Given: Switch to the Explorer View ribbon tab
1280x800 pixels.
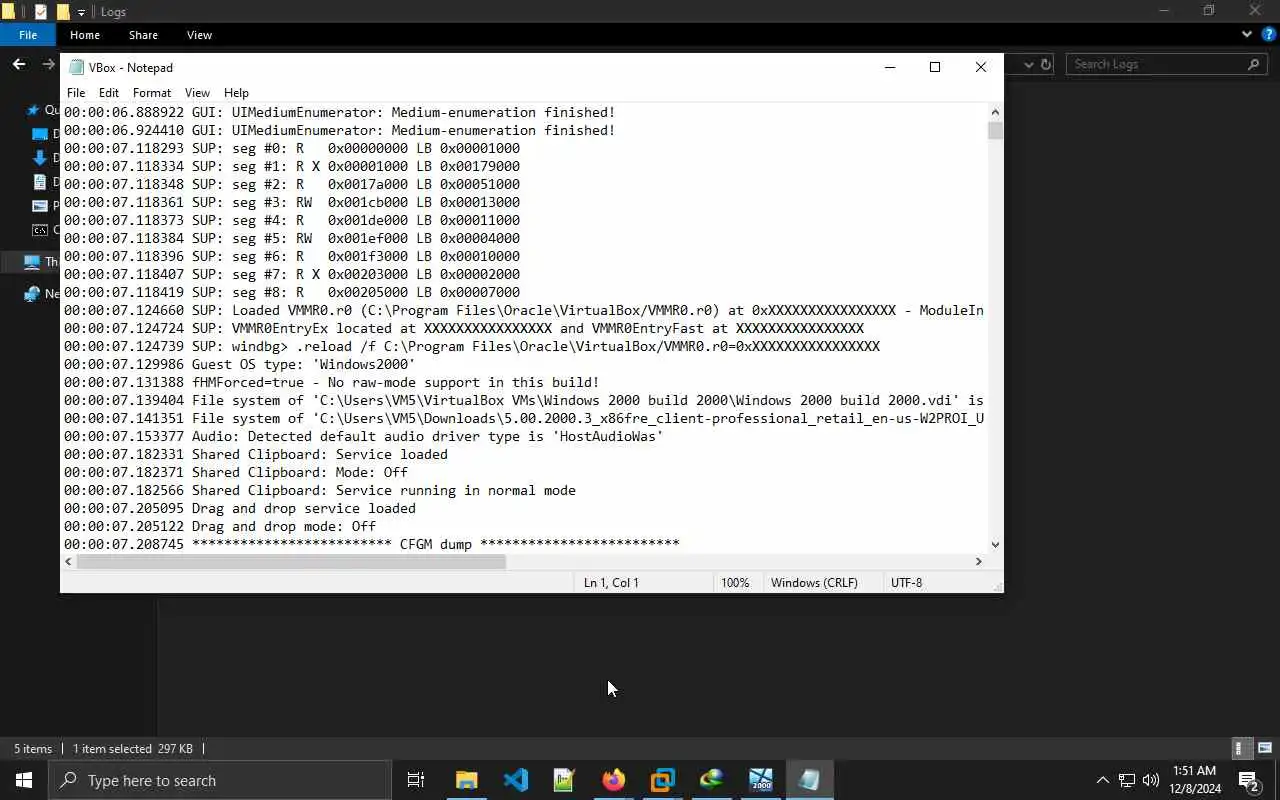Looking at the screenshot, I should [x=199, y=35].
